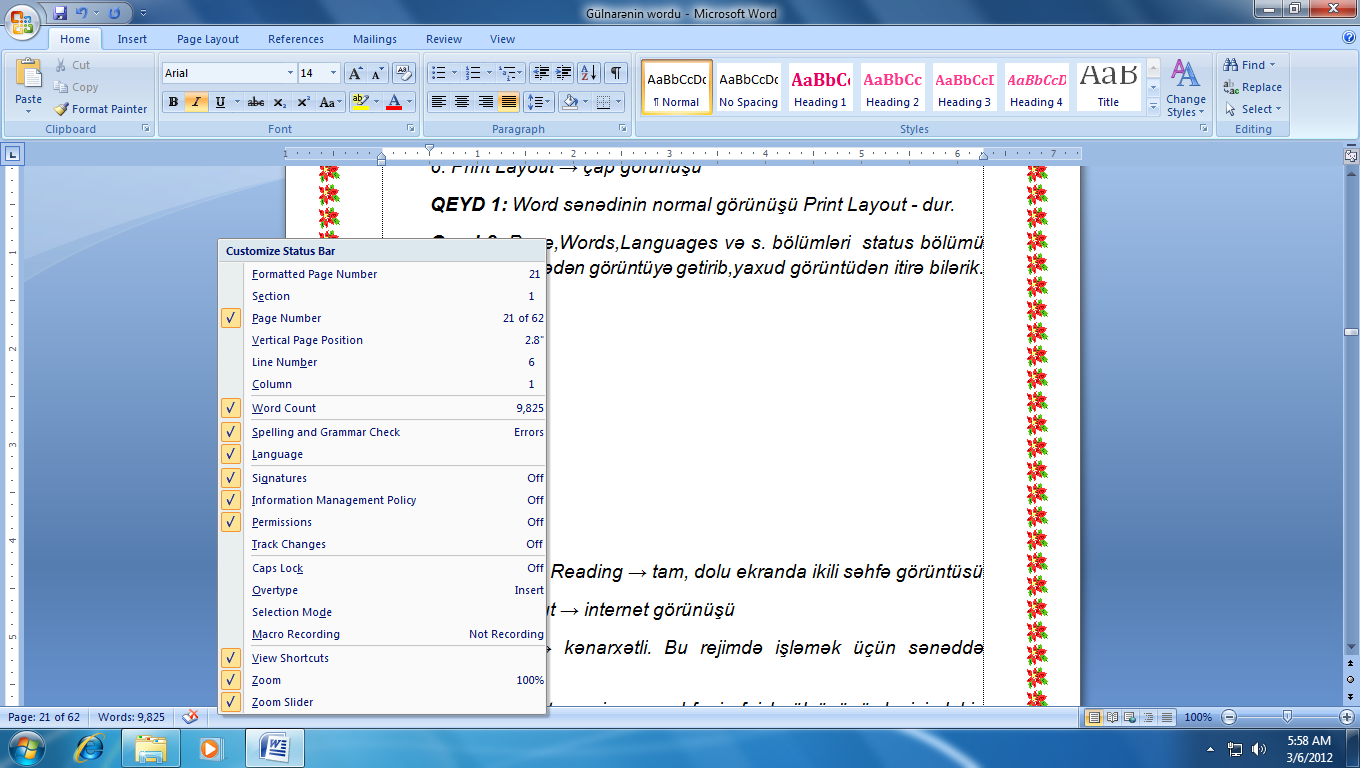The image size is (1360, 768).
Task: Toggle Bold formatting
Action: point(173,102)
